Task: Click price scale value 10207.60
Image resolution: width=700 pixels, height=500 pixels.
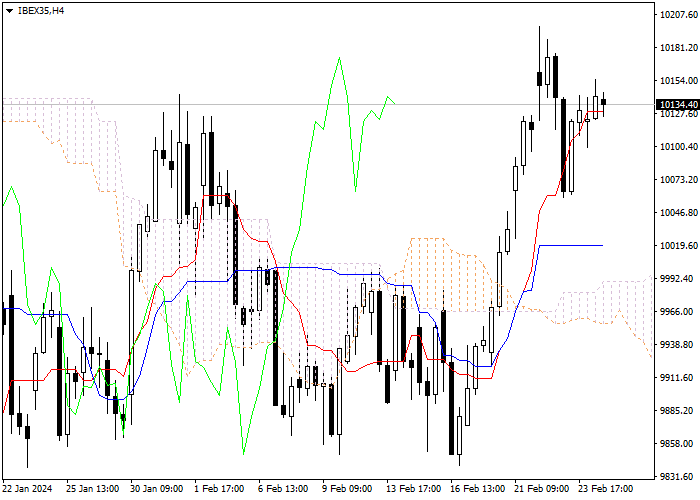Action: [679, 15]
